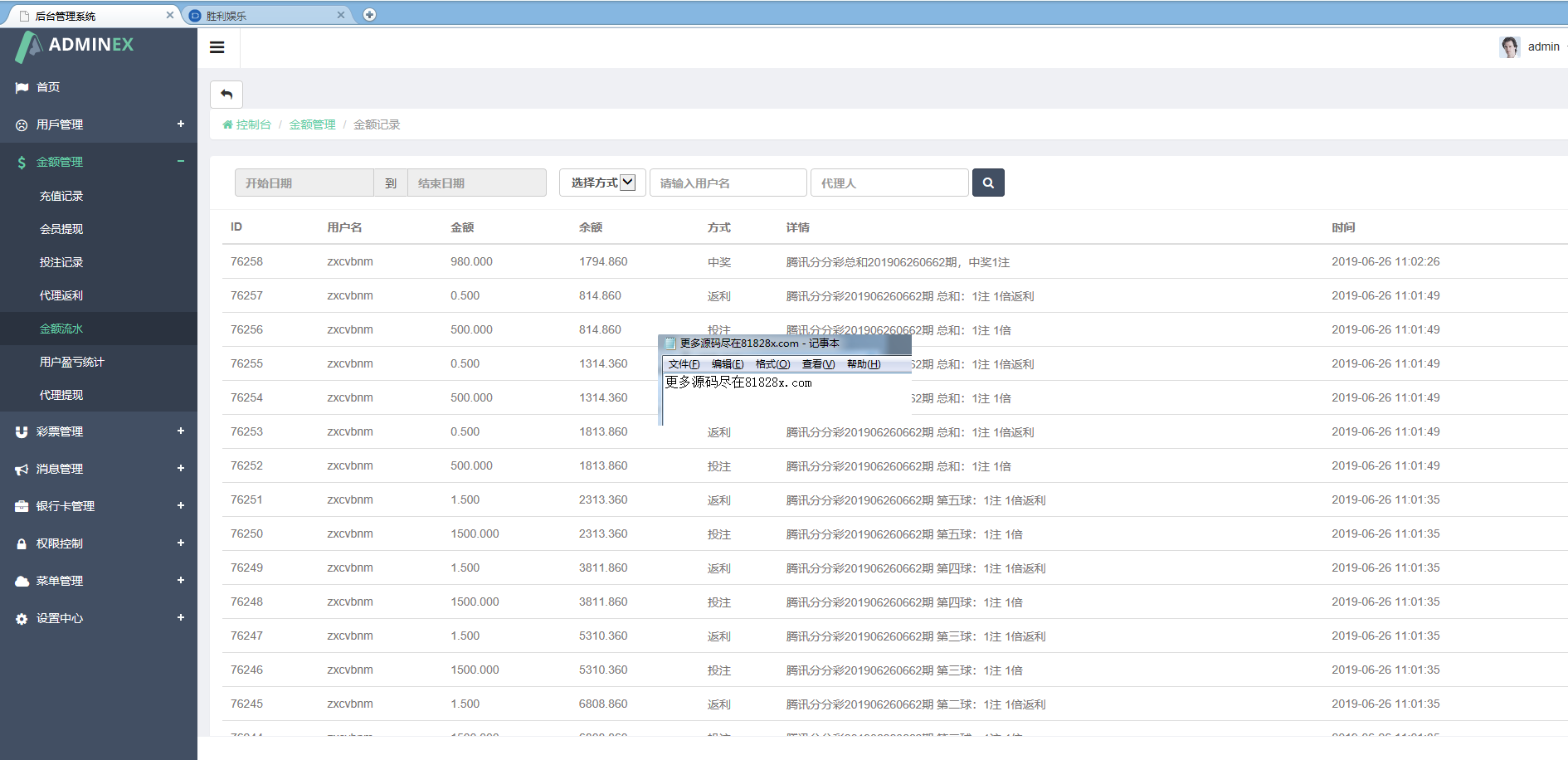The image size is (1568, 760).
Task: Click the 首页 flag icon in sidebar
Action: coord(22,88)
